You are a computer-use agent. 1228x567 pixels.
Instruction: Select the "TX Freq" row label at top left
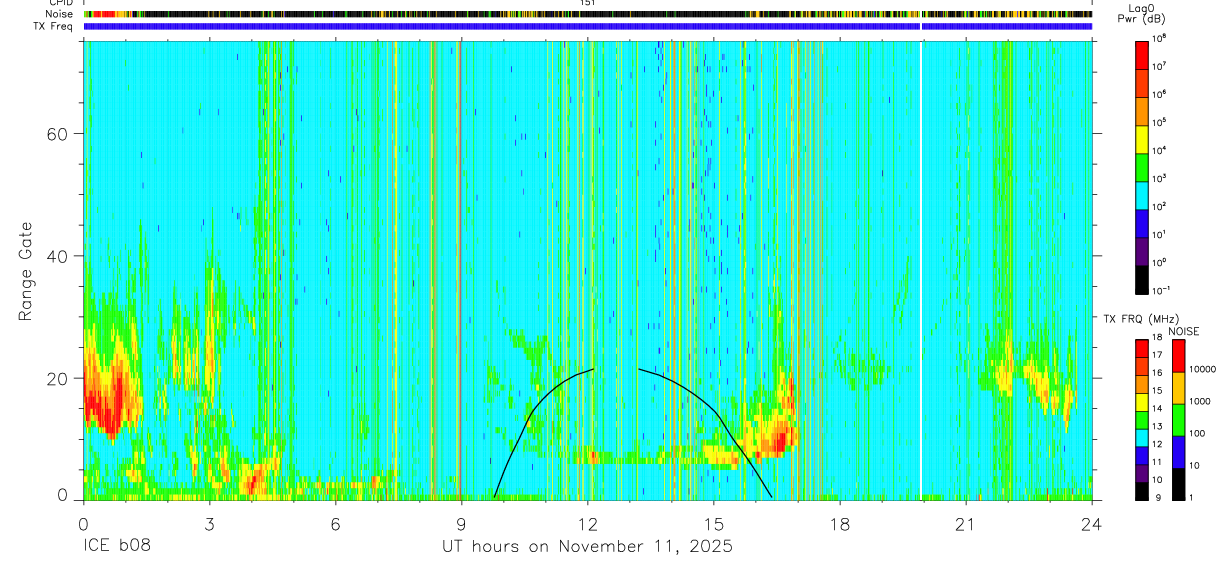[51, 26]
